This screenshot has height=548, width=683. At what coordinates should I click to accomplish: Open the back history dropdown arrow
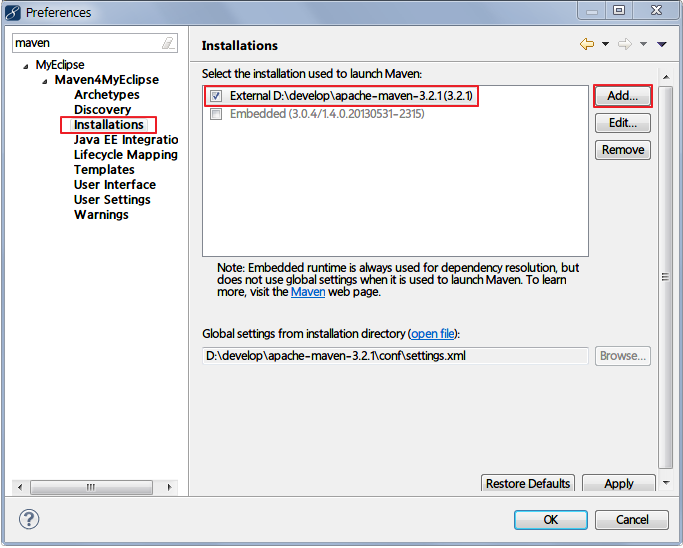pyautogui.click(x=605, y=44)
